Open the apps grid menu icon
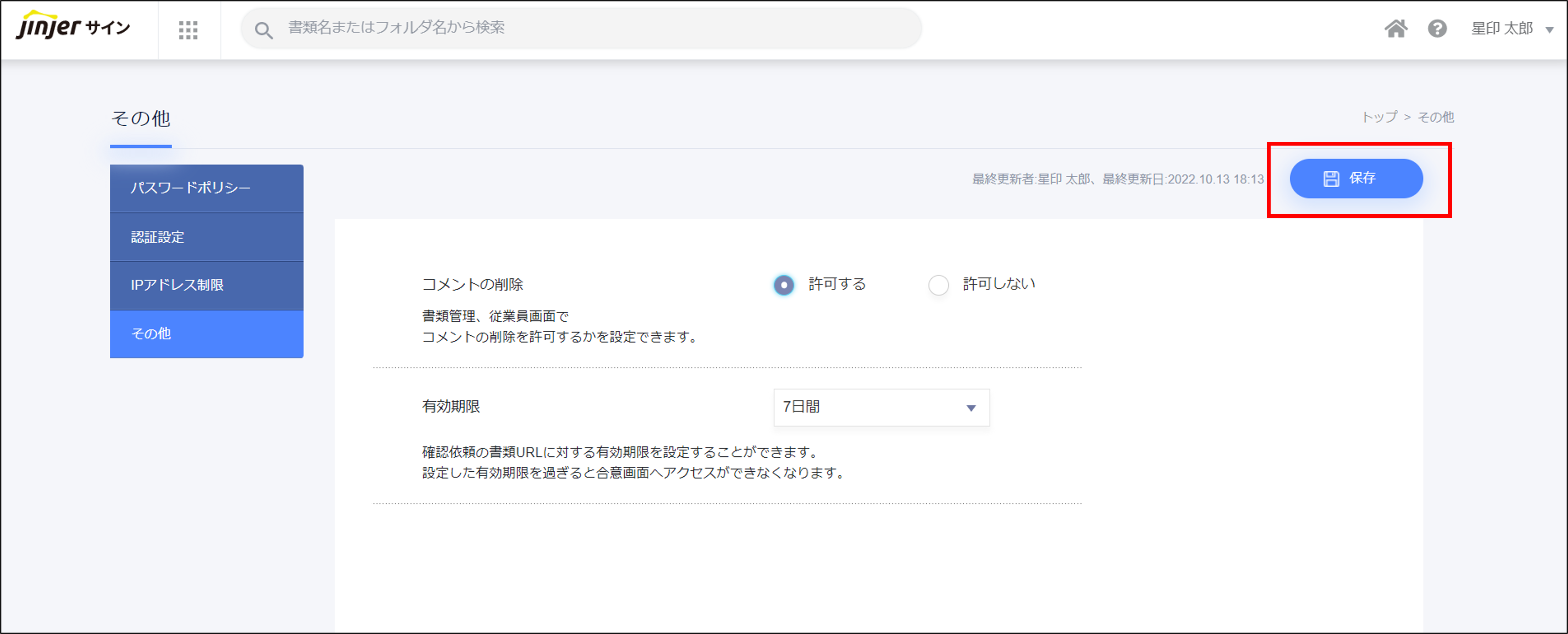This screenshot has height=634, width=1568. point(188,30)
